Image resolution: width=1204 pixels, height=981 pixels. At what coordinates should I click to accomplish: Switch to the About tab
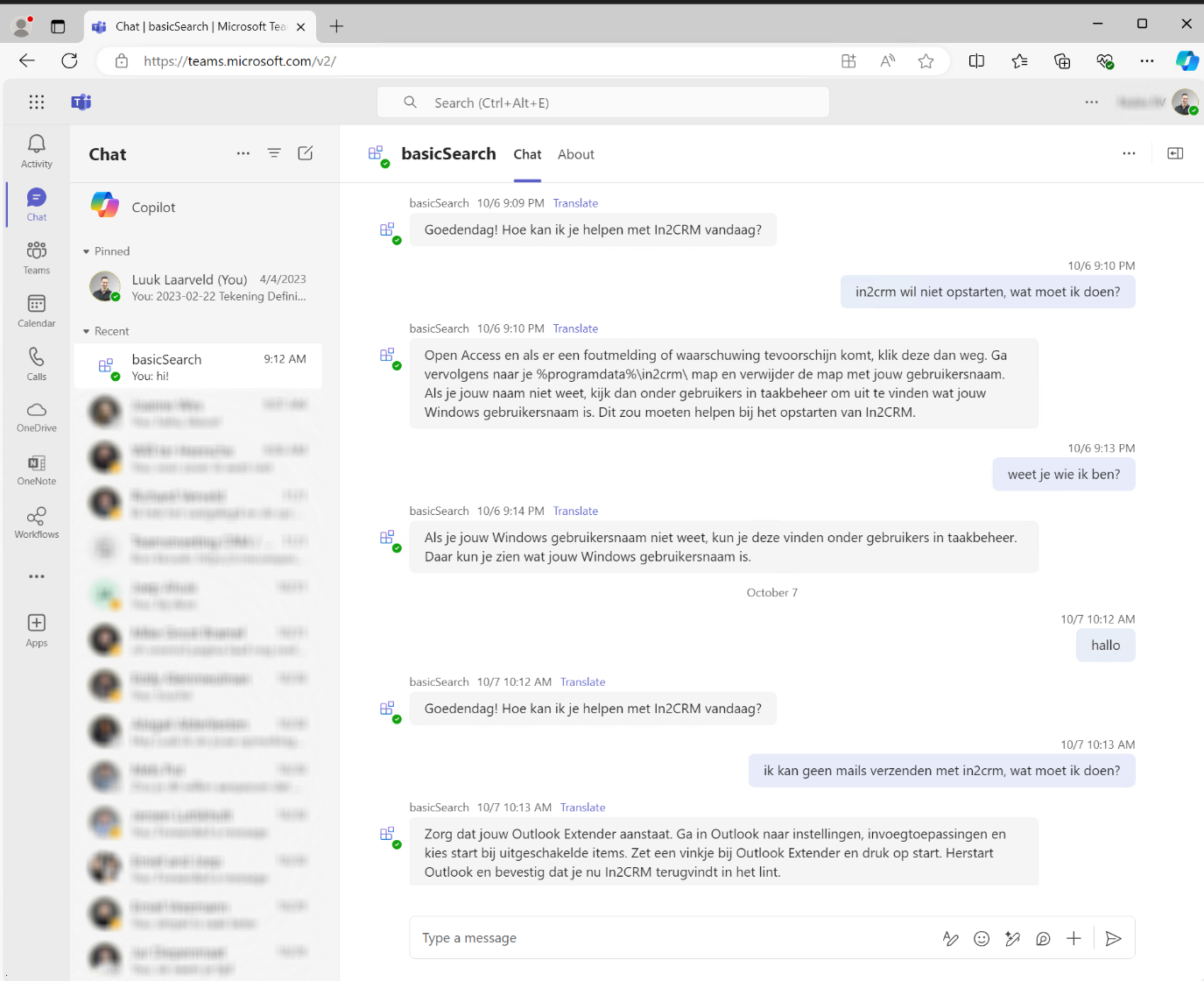(576, 154)
